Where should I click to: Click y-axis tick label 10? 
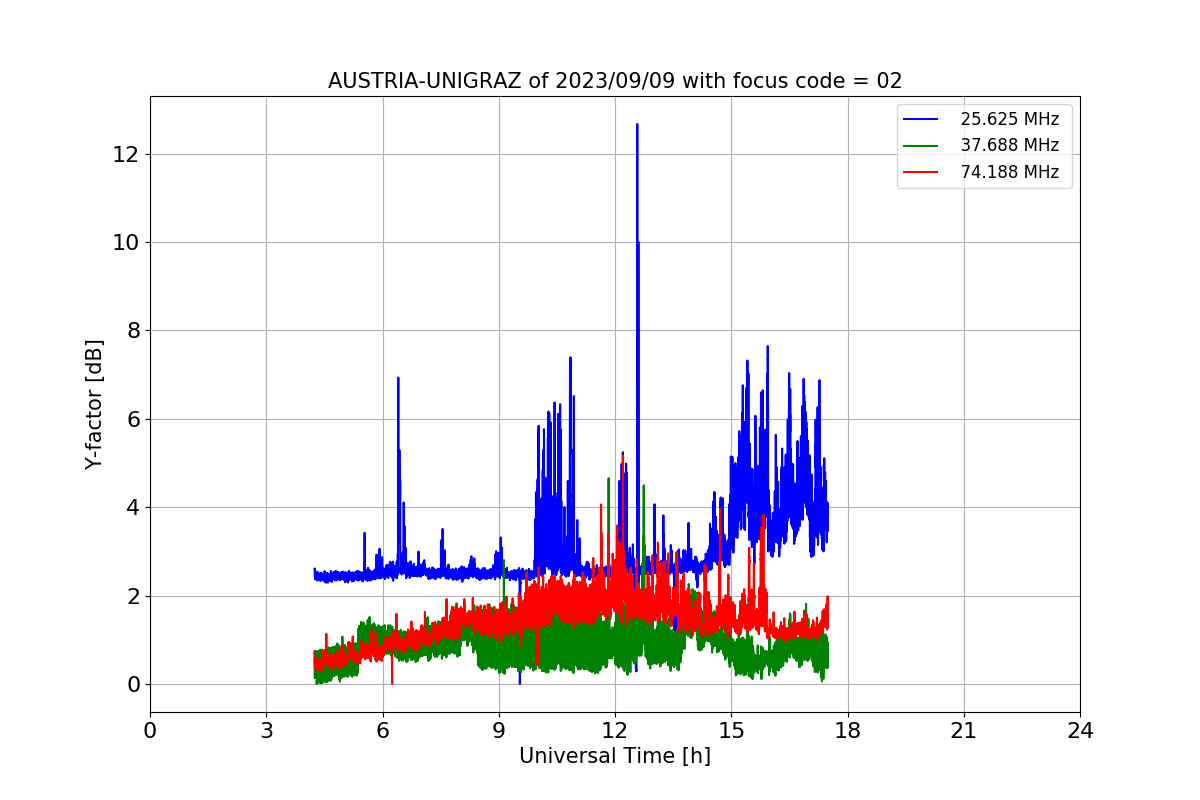point(126,243)
